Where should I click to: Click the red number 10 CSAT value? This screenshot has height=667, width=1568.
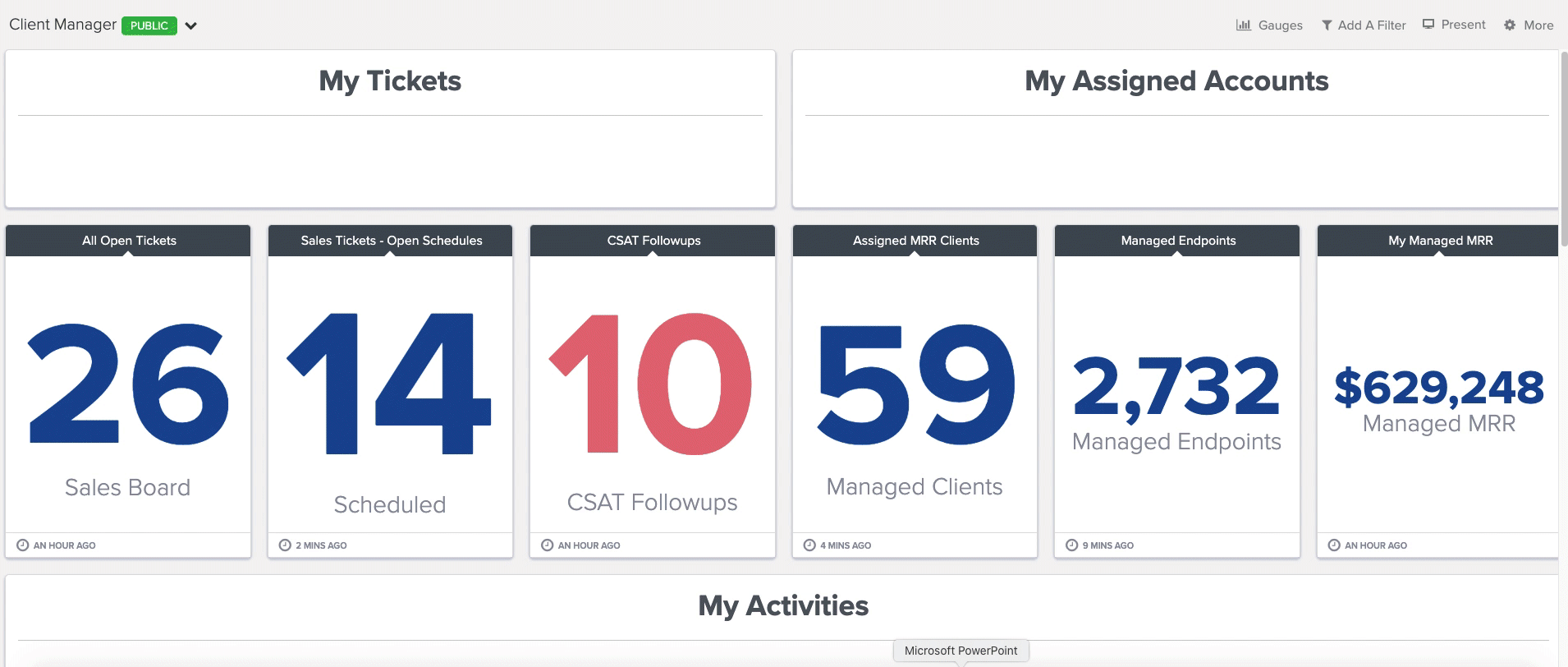pos(651,384)
